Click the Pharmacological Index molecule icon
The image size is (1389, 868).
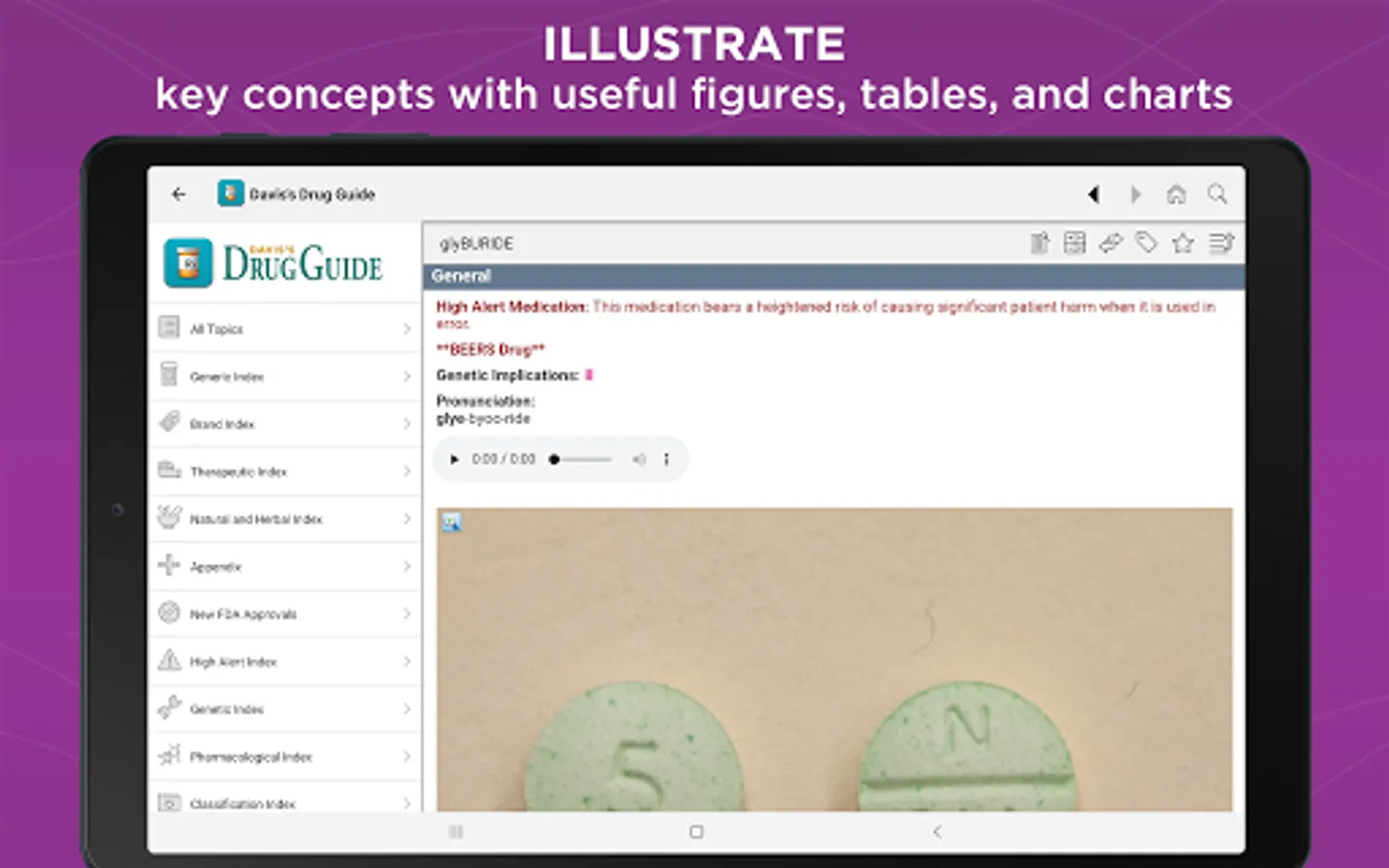point(170,754)
